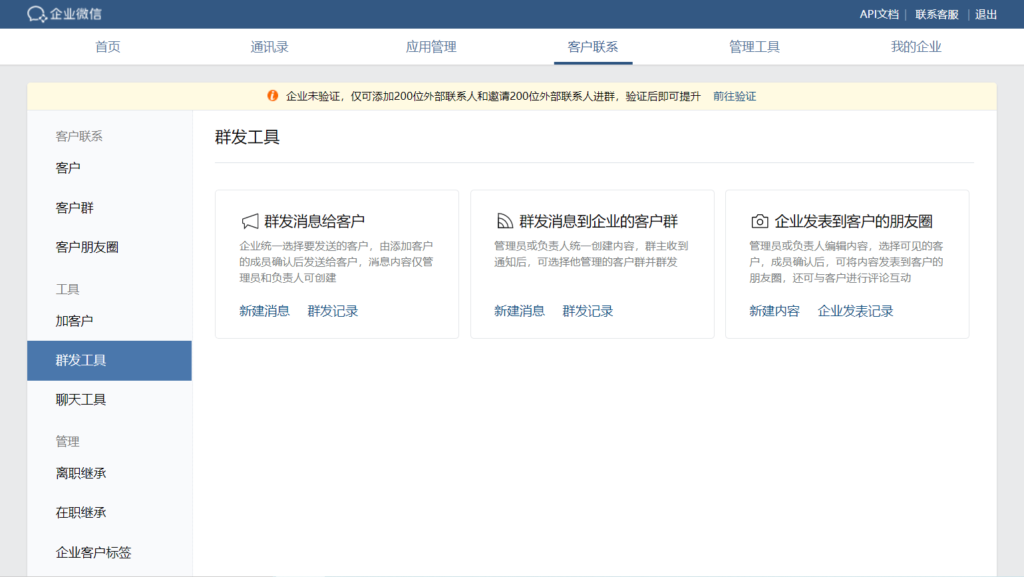The width and height of the screenshot is (1024, 577).
Task: Open 聊天工具 sidebar item
Action: 109,399
